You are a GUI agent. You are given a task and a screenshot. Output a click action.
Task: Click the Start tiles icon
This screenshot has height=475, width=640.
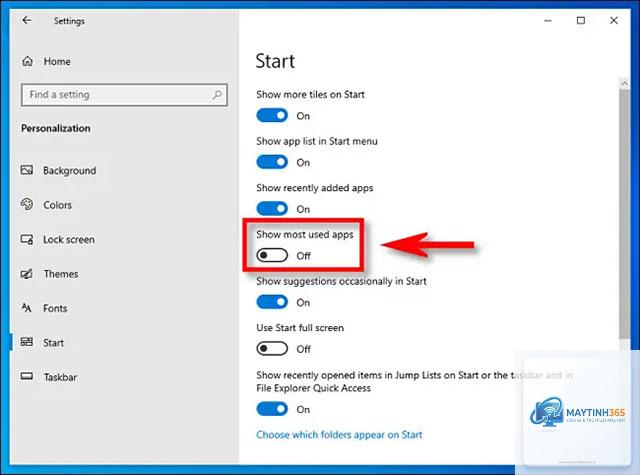[27, 342]
